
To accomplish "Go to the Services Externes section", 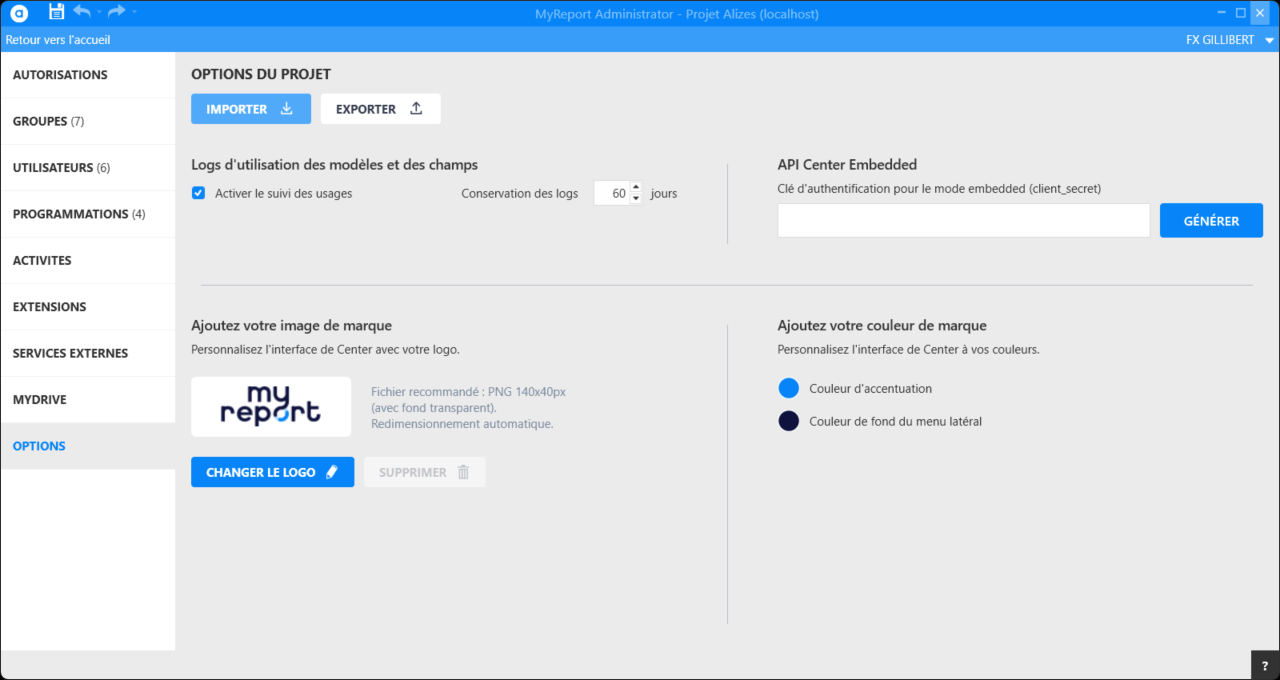I will [70, 353].
